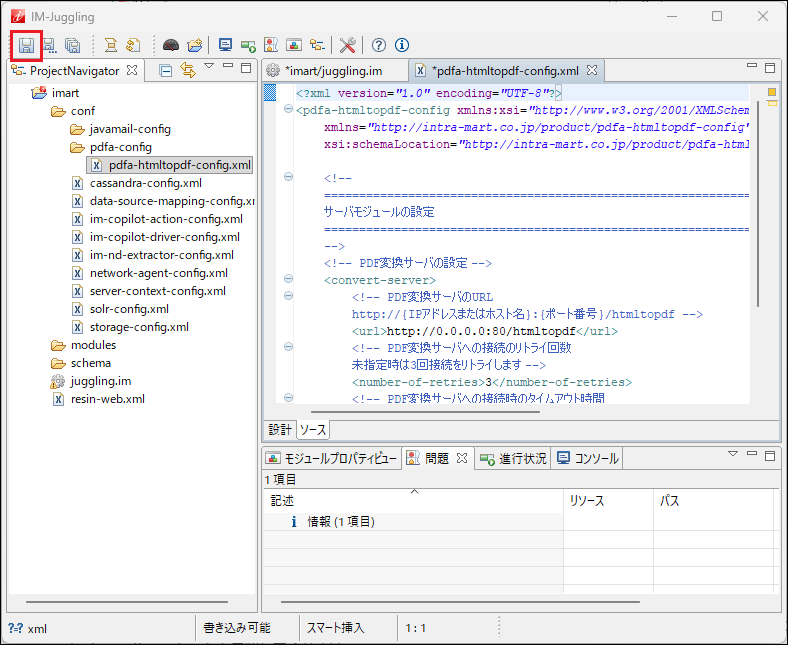Select the modules folder in the tree
This screenshot has height=645, width=788.
(93, 345)
